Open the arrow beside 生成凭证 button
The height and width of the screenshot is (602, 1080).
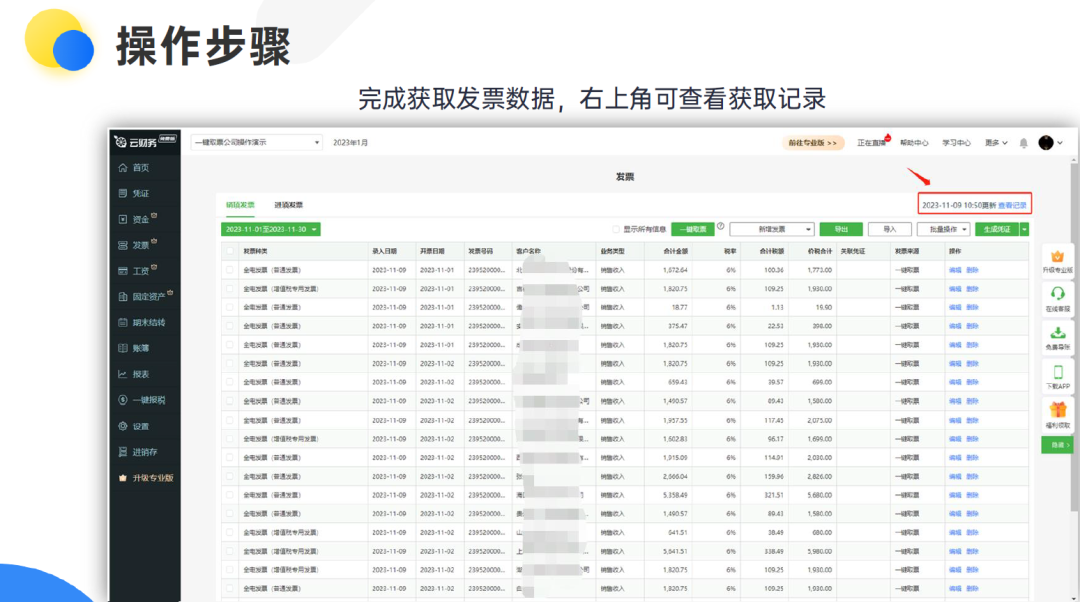tap(1024, 229)
